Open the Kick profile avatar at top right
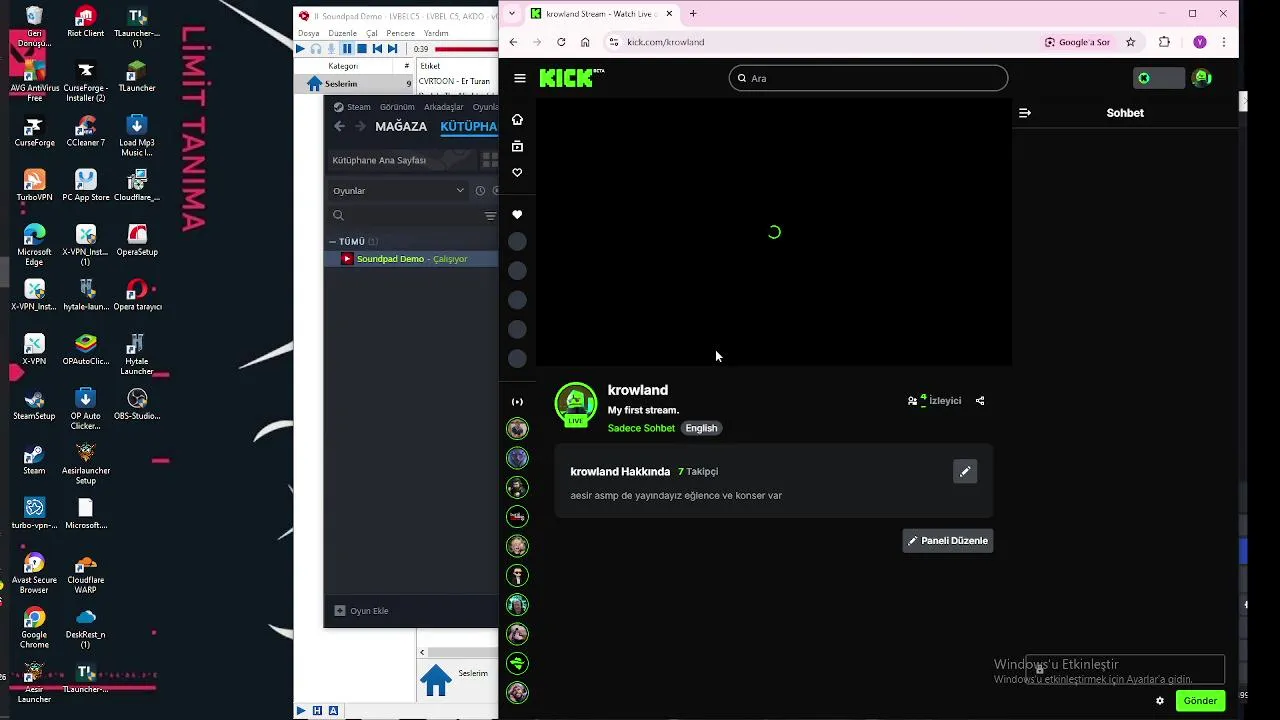 pos(1203,78)
